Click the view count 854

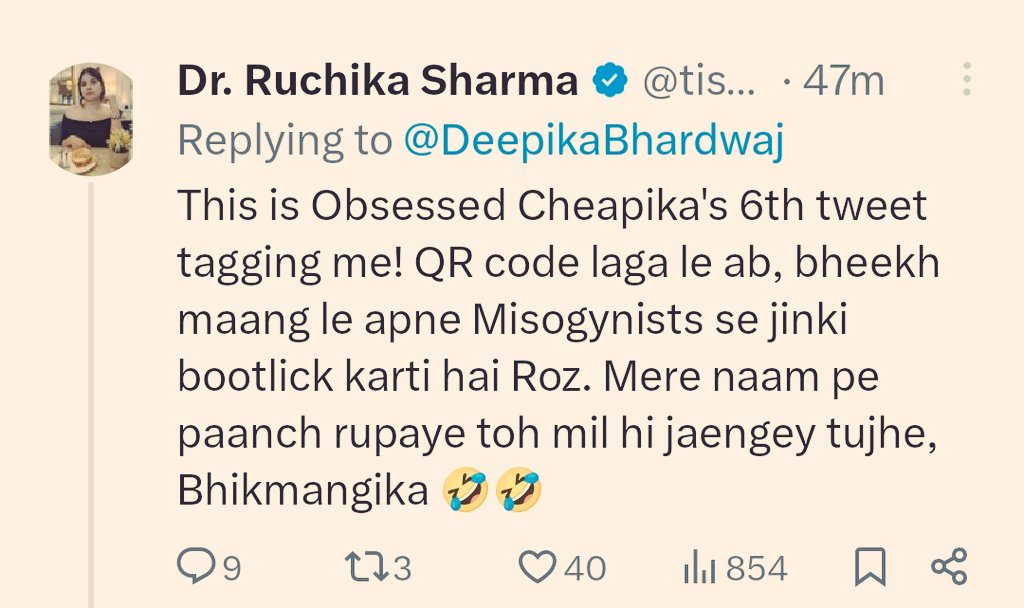coord(757,568)
